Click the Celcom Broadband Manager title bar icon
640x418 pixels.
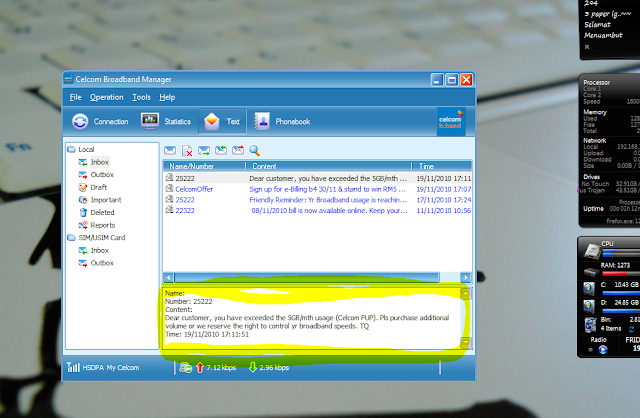[69, 79]
